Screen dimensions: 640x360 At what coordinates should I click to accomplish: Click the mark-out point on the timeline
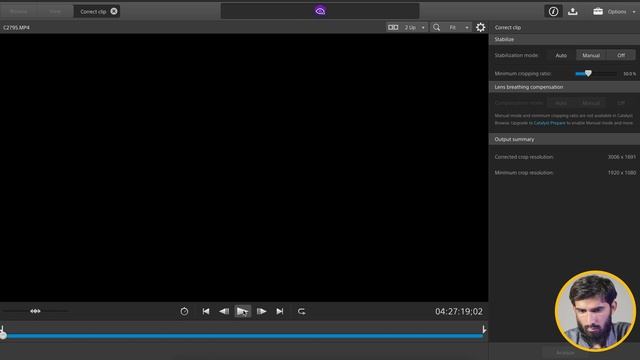click(484, 329)
